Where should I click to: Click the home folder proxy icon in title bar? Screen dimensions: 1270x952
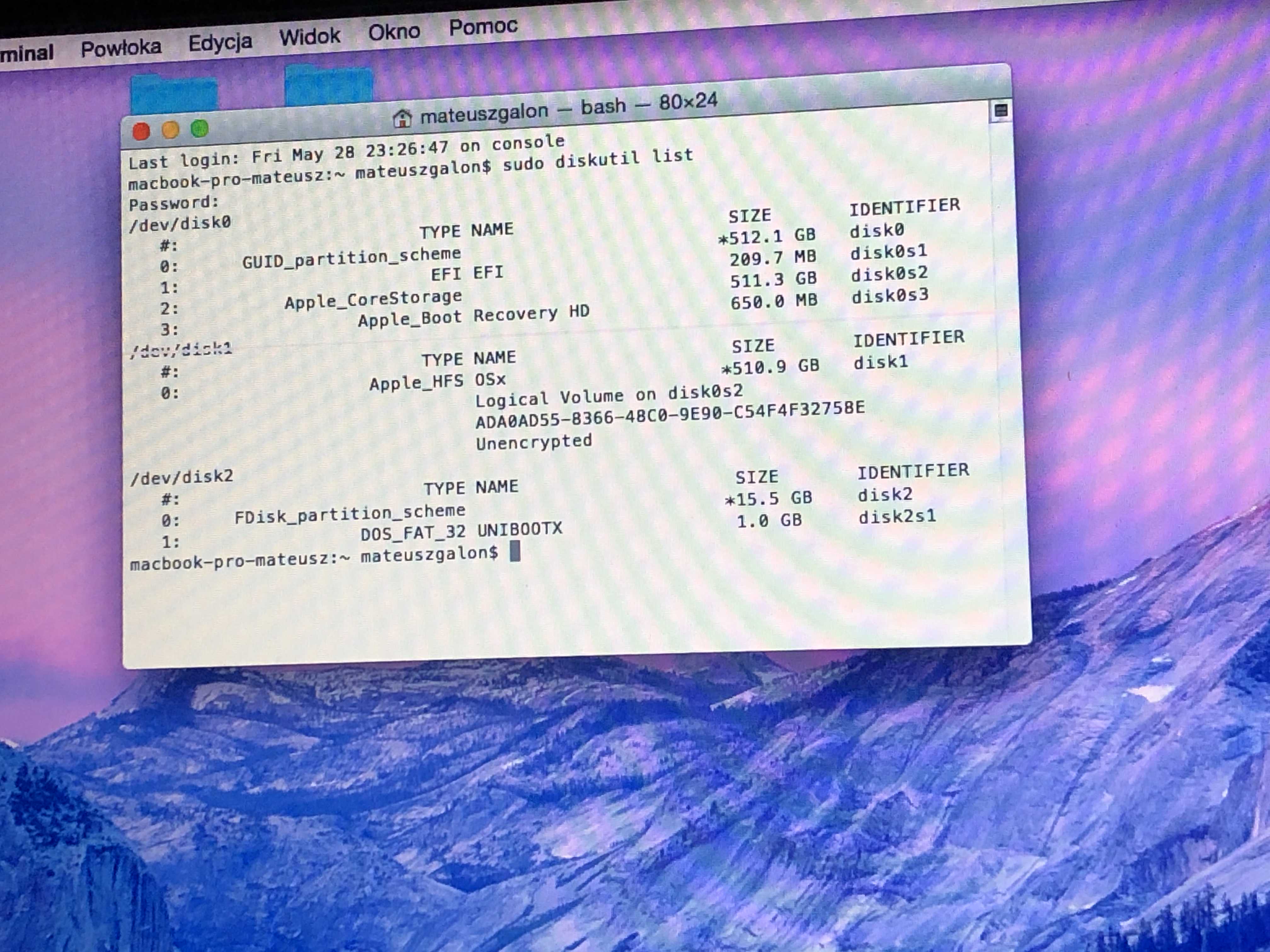point(403,118)
